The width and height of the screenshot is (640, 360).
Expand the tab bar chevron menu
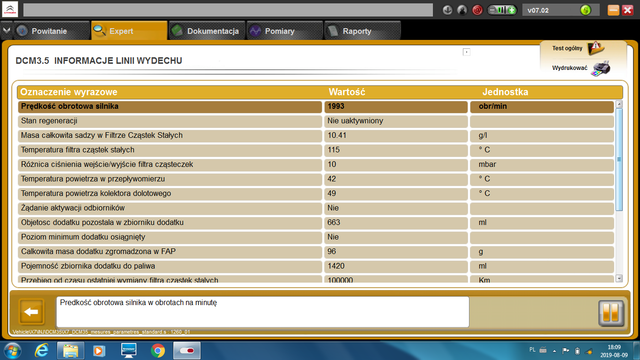[x=7, y=31]
